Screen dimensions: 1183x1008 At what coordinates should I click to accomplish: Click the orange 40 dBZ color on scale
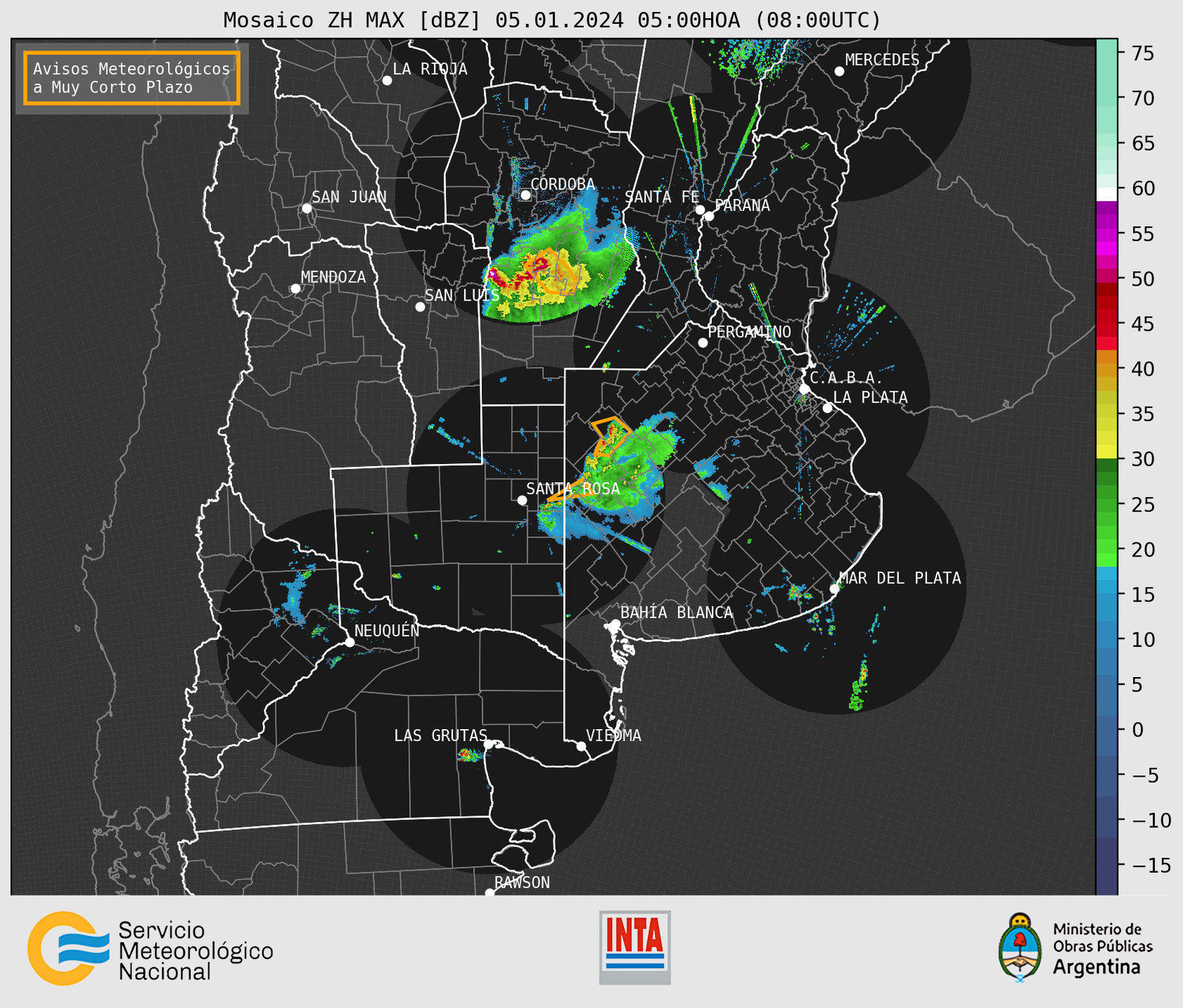coord(1107,369)
